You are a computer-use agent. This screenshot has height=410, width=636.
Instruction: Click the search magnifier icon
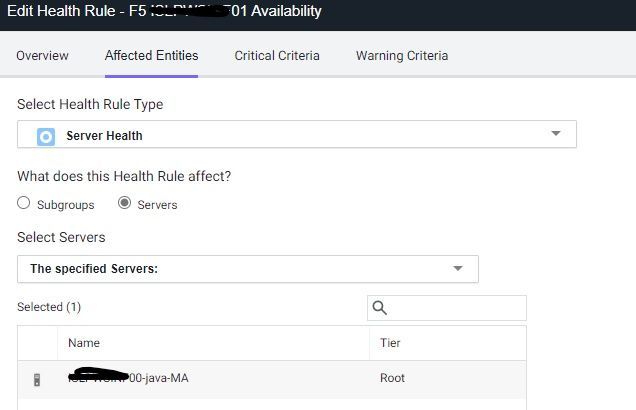(380, 308)
